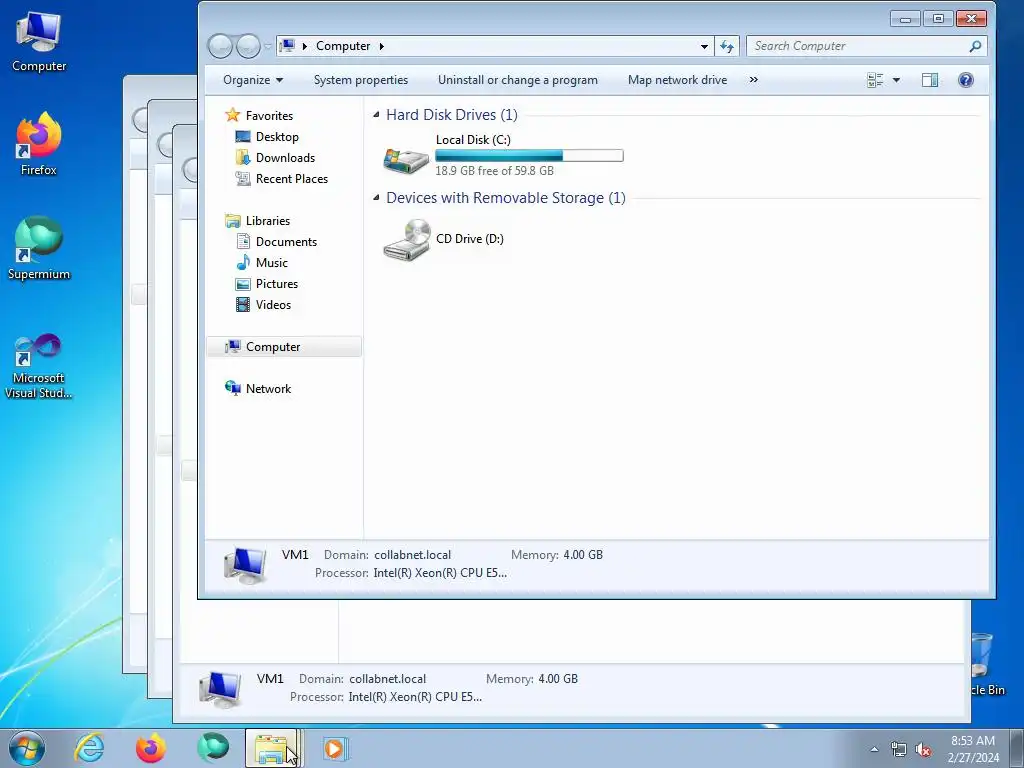This screenshot has height=768, width=1024.
Task: Click the muted volume tray icon
Action: click(x=923, y=750)
